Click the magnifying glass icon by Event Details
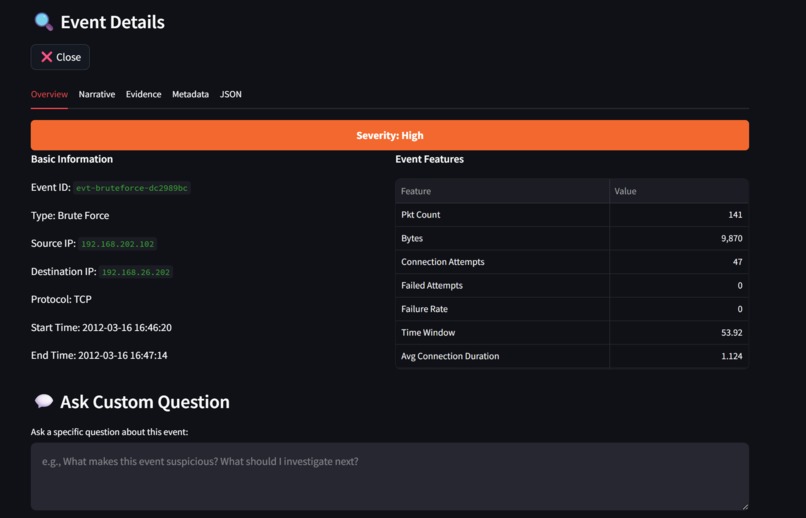The image size is (806, 518). (x=43, y=22)
